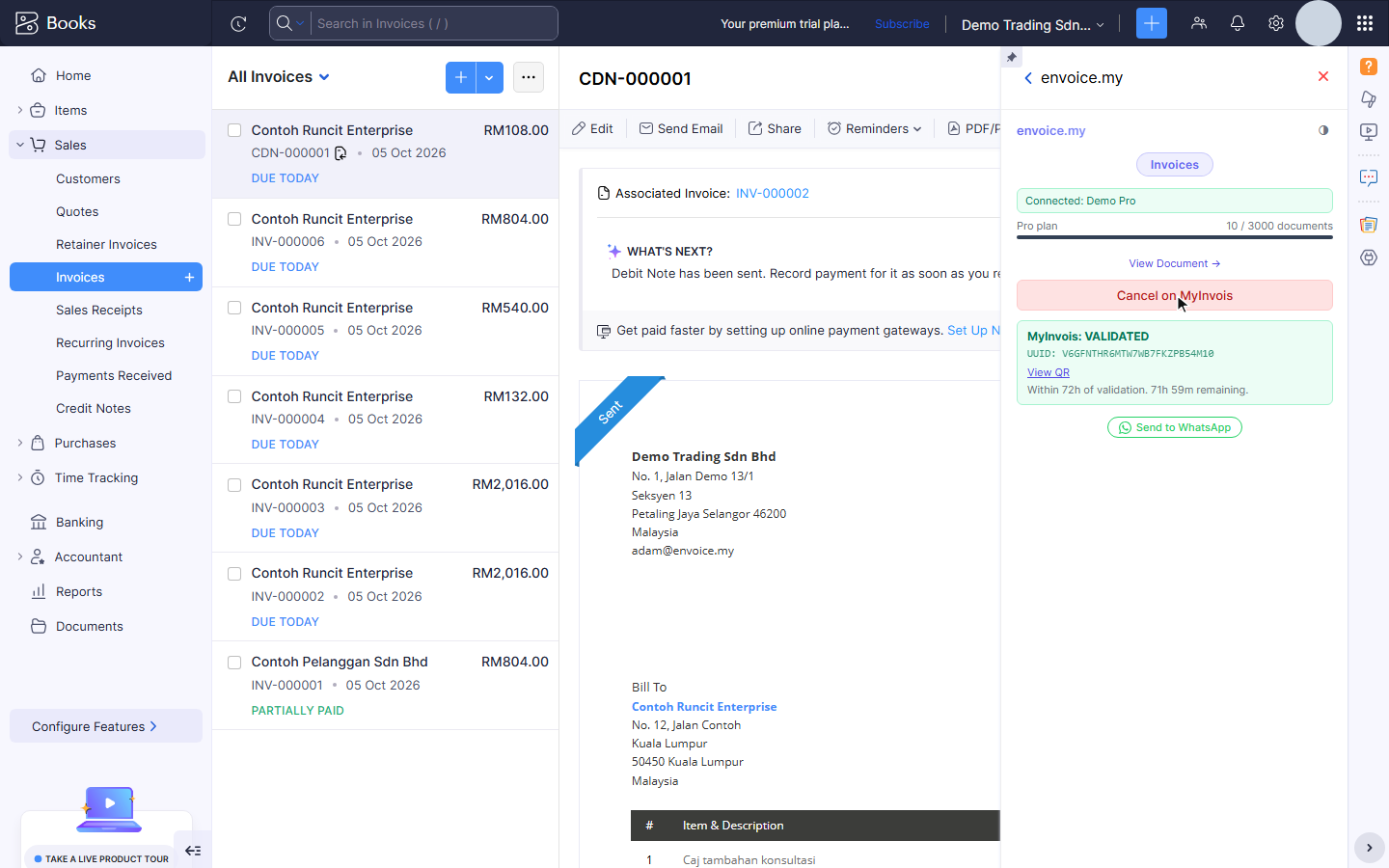The width and height of the screenshot is (1389, 868).
Task: Open the View QR link
Action: pyautogui.click(x=1049, y=372)
